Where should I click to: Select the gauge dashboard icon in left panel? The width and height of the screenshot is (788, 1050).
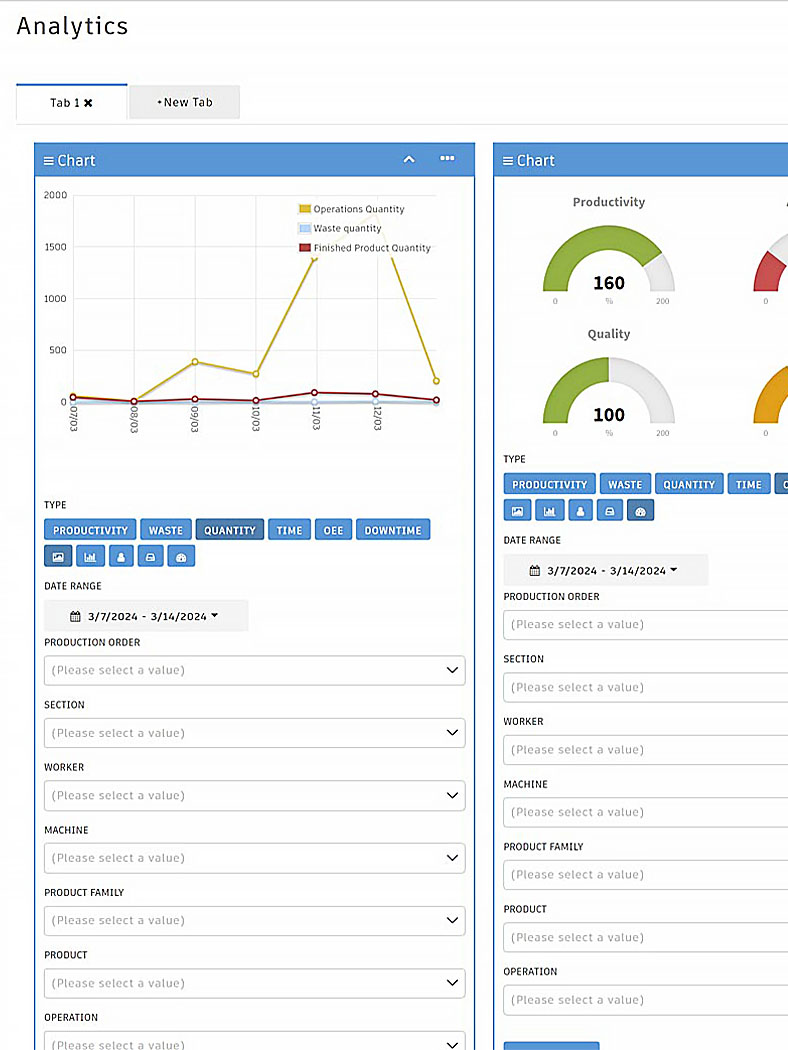[181, 556]
